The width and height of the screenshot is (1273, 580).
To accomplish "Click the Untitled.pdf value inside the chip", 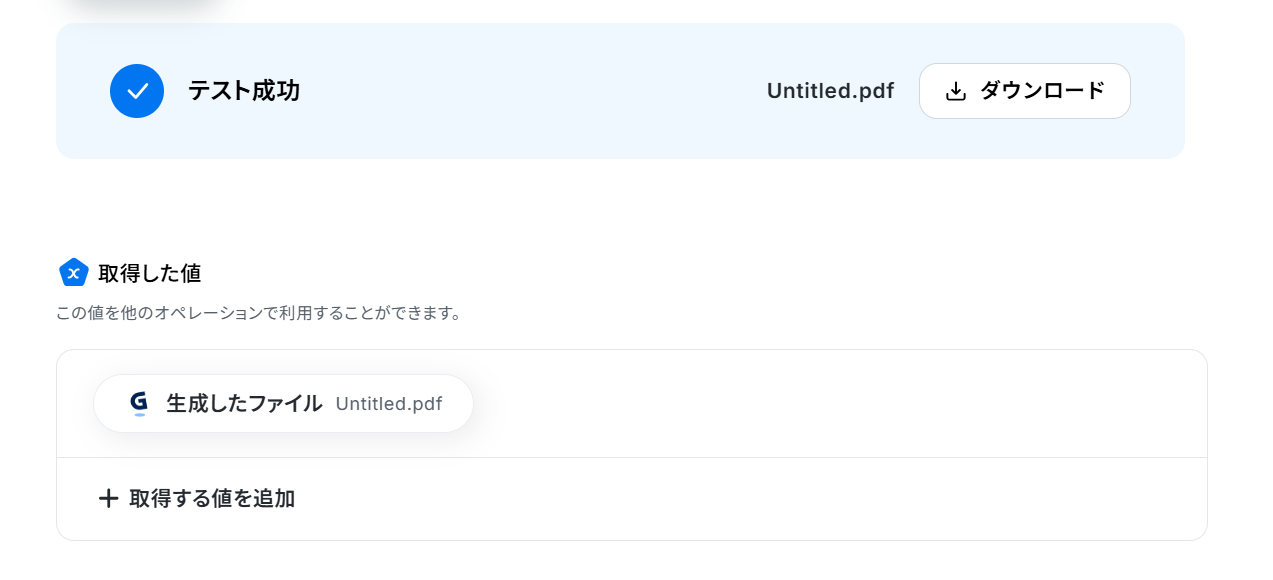I will click(389, 404).
